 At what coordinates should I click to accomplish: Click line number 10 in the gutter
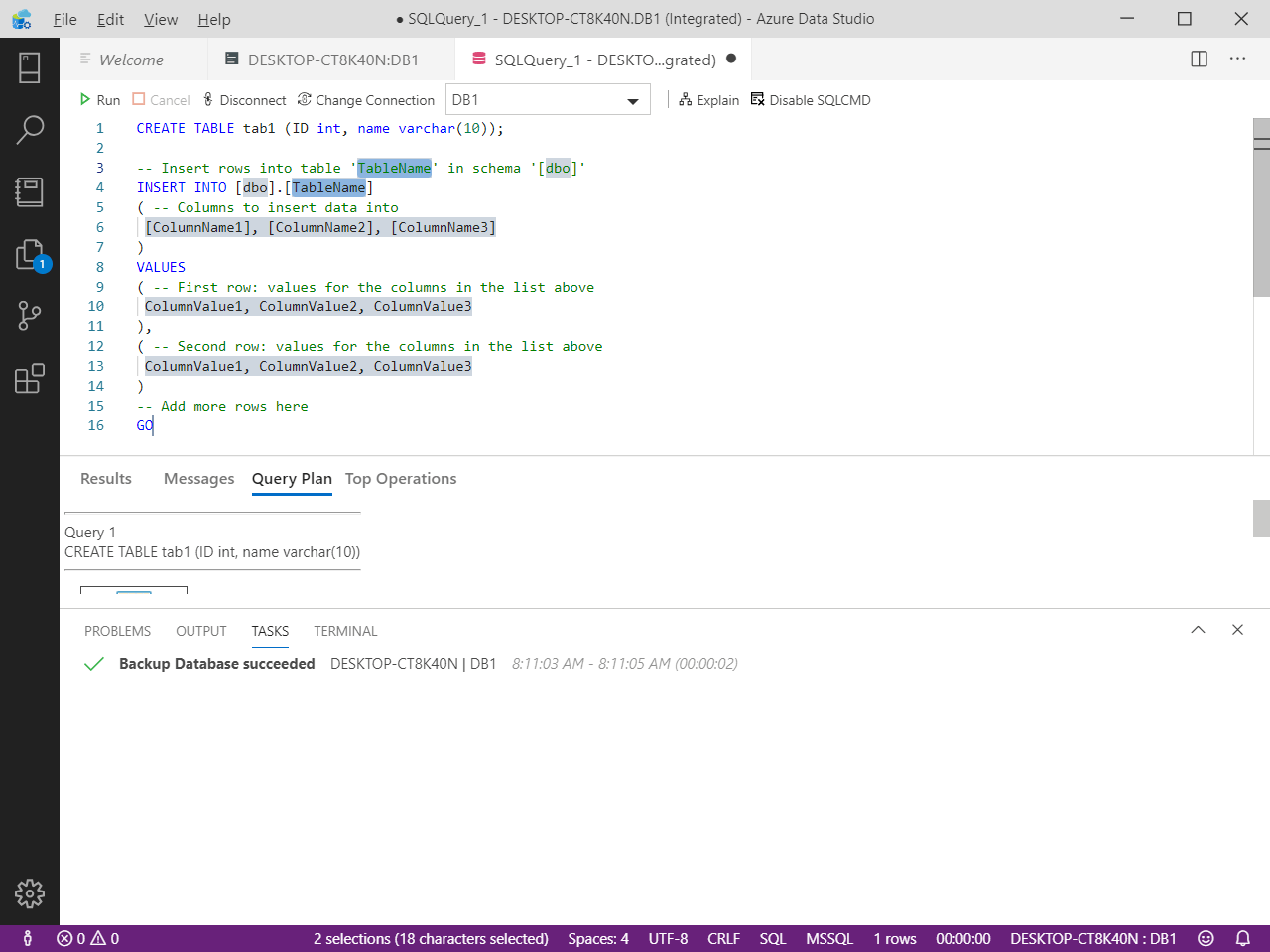click(95, 306)
